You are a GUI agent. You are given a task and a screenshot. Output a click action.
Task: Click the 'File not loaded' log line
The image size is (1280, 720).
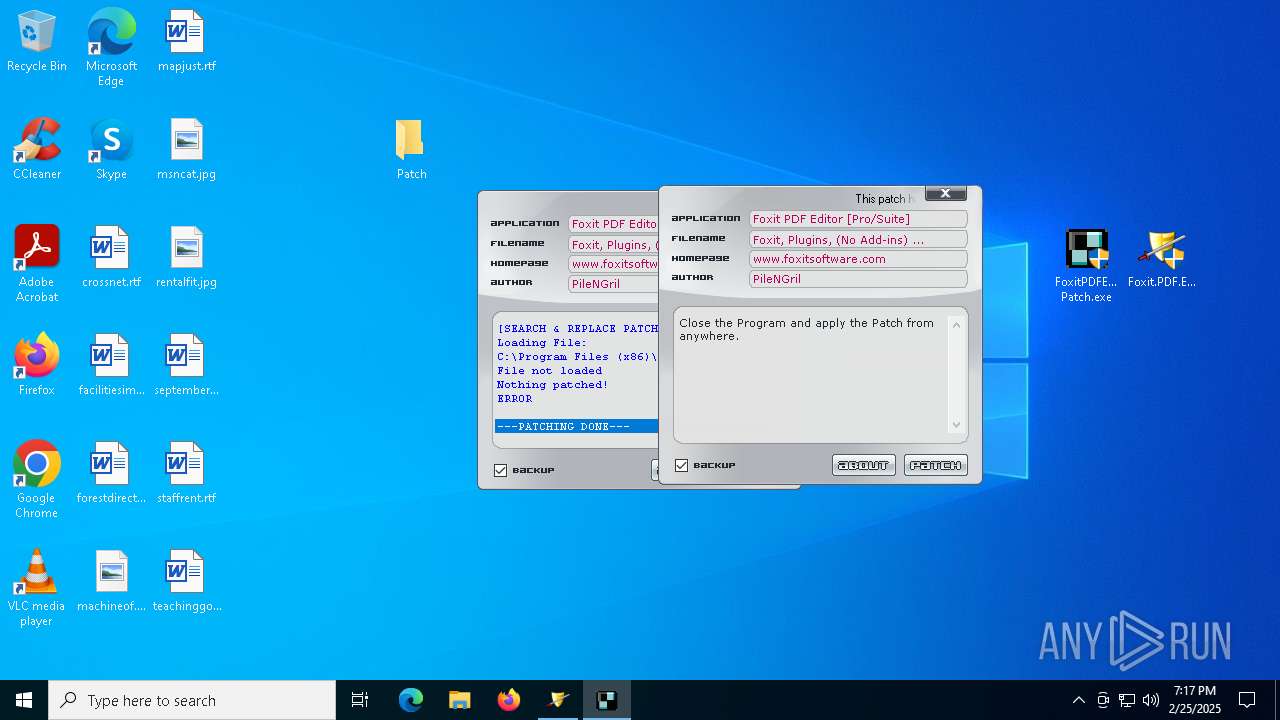point(550,371)
